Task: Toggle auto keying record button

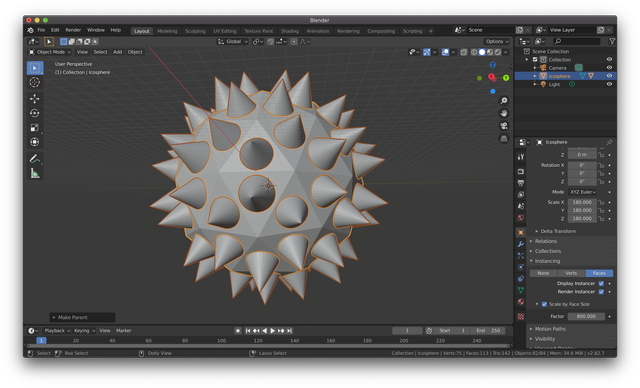Action: [238, 331]
